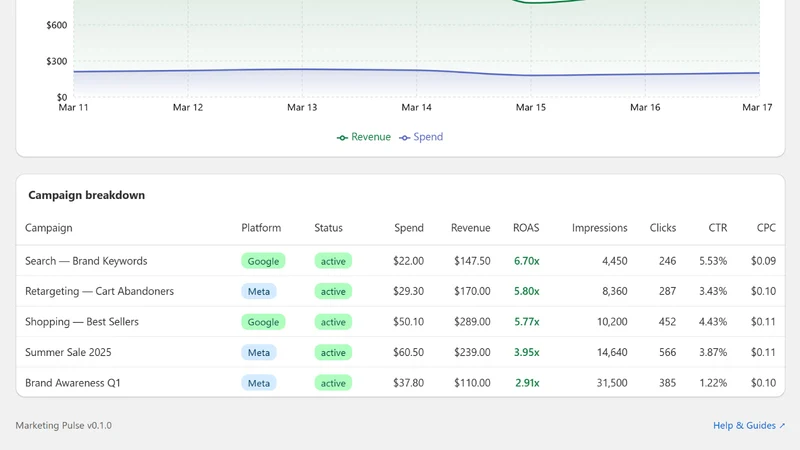800x450 pixels.
Task: Click the $239.00 revenue cell
Action: click(472, 353)
